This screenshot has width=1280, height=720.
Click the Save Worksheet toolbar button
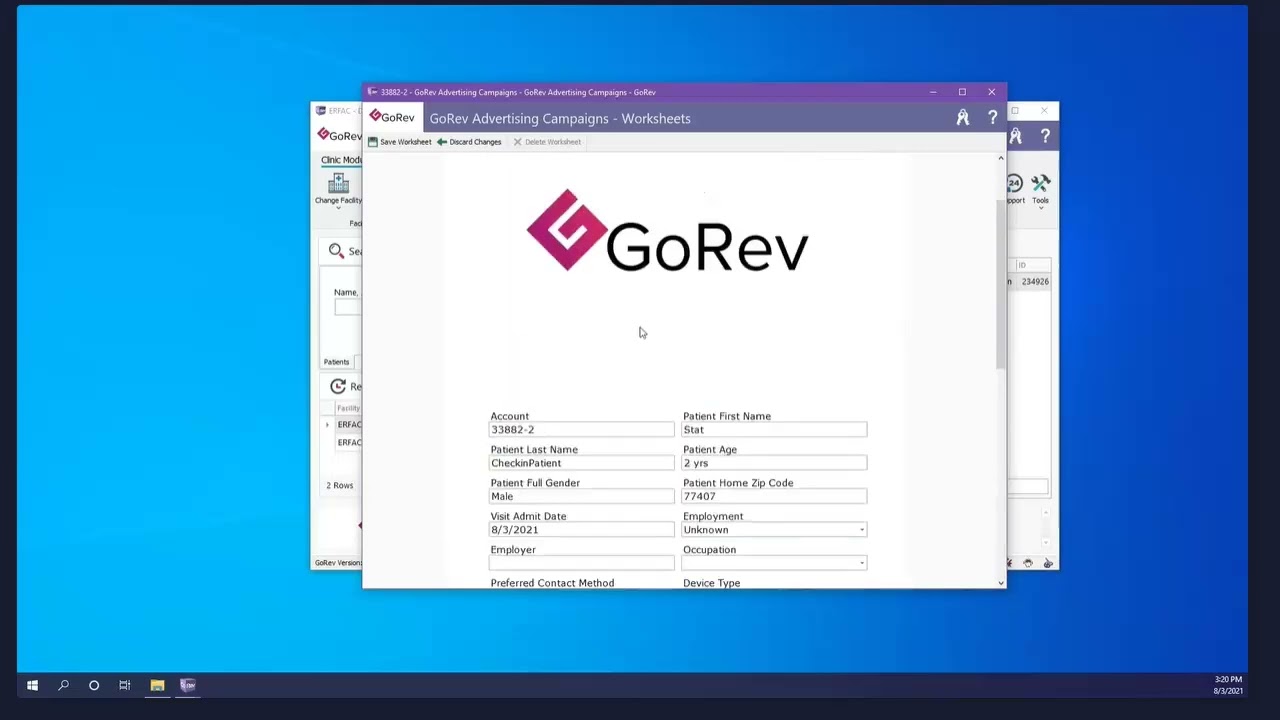pos(400,142)
